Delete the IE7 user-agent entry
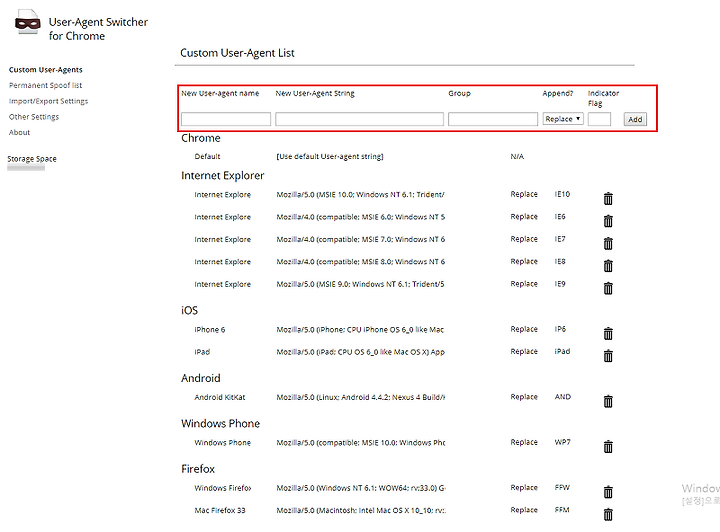Image resolution: width=720 pixels, height=532 pixels. [608, 243]
